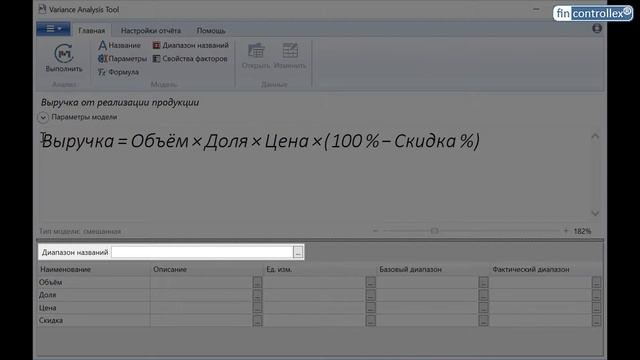This screenshot has height=360, width=640.
Task: Click the 182% zoom level value
Action: (582, 231)
